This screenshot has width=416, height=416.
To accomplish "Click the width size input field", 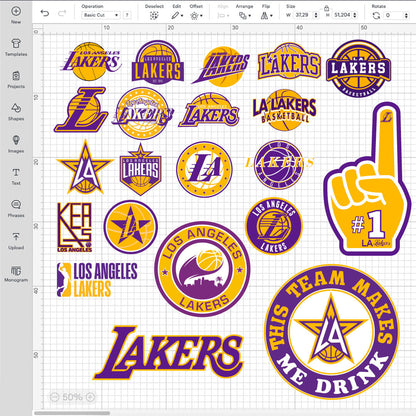I will 302,15.
